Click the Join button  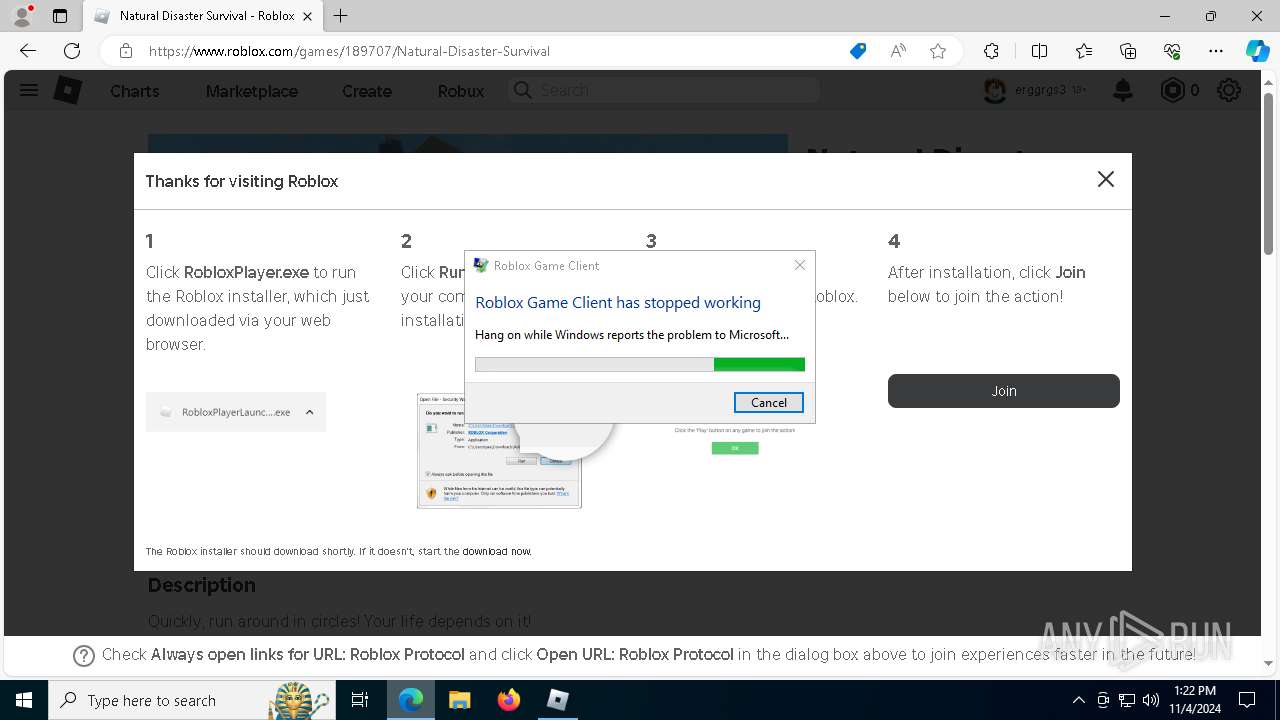[1004, 391]
